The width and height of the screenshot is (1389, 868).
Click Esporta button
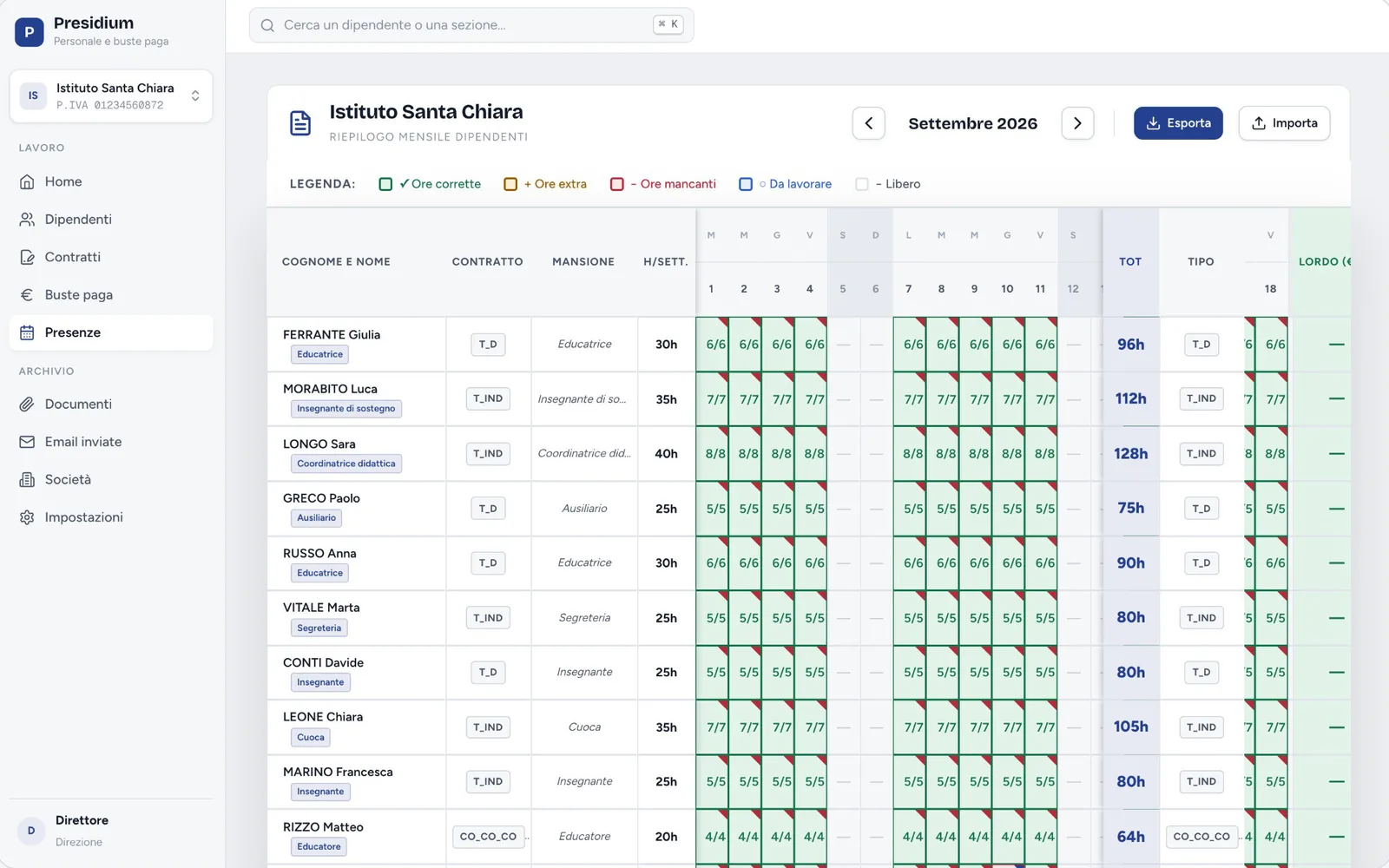(x=1178, y=123)
